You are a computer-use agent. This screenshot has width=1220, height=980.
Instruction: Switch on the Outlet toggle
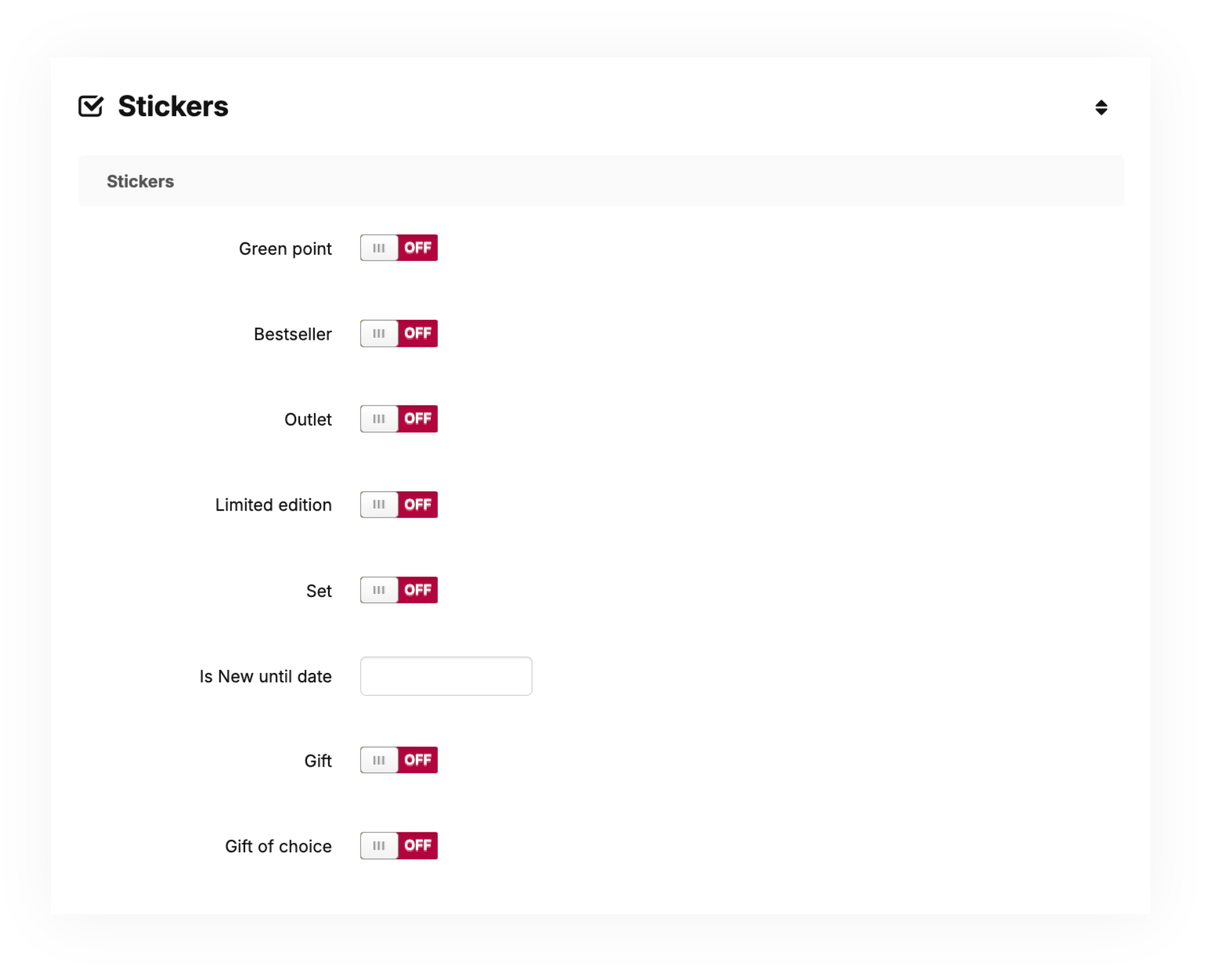point(398,419)
